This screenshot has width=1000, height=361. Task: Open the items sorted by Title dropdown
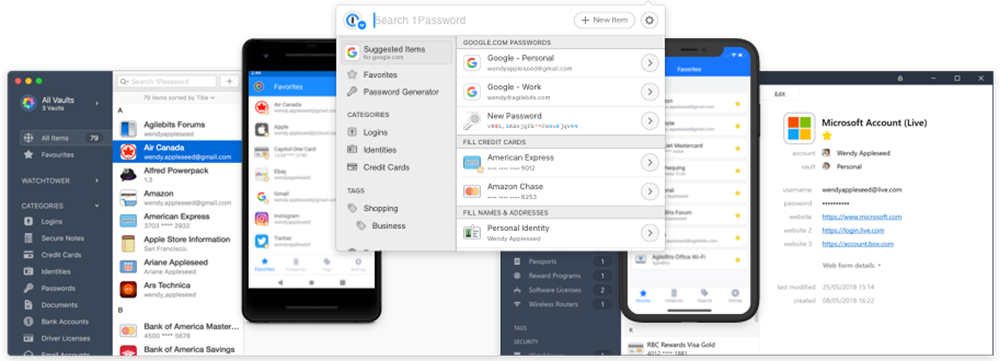pos(179,98)
